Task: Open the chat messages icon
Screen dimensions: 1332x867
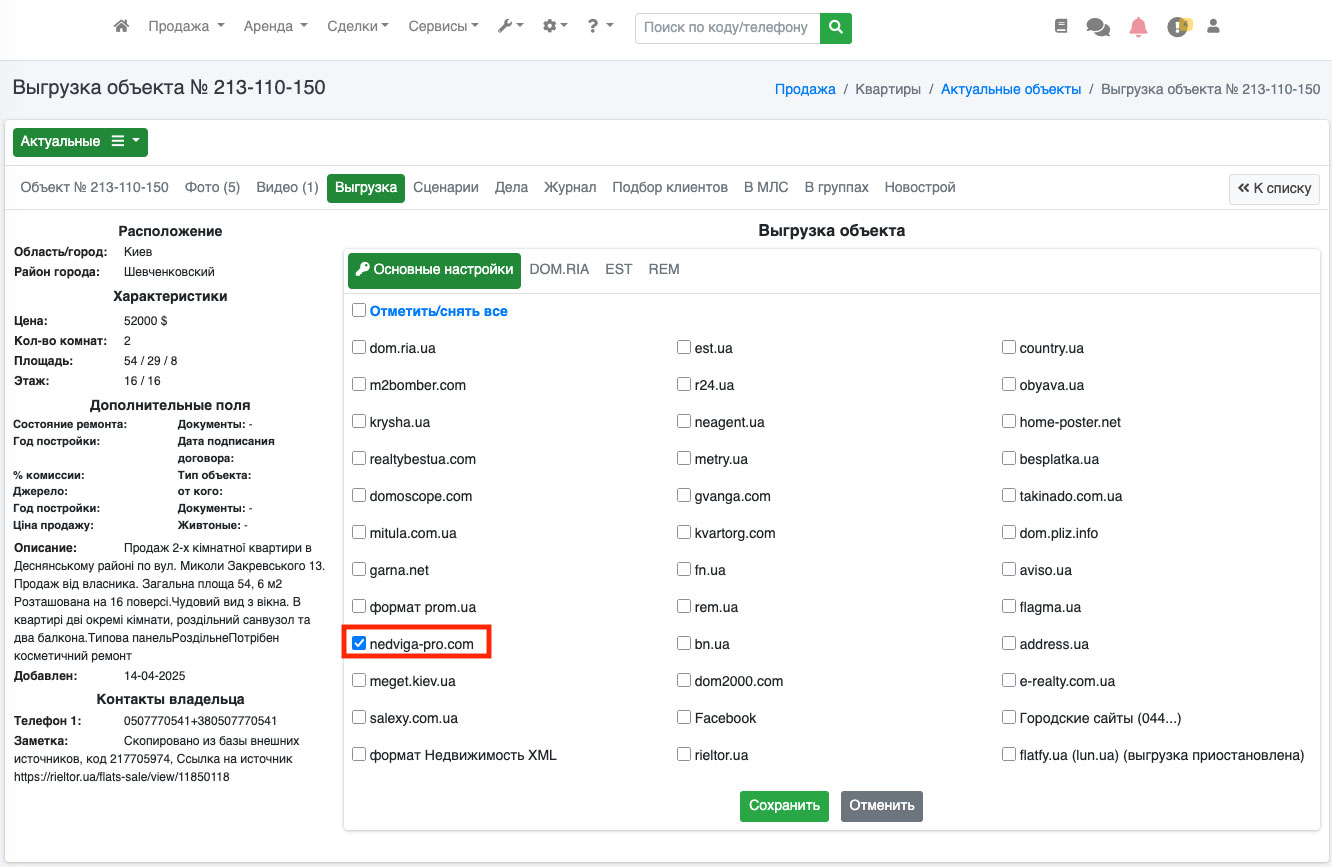Action: pos(1098,27)
